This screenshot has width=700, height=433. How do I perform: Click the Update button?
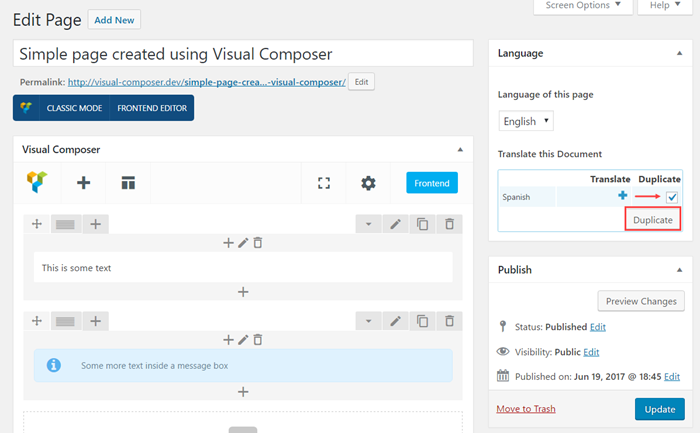[660, 409]
